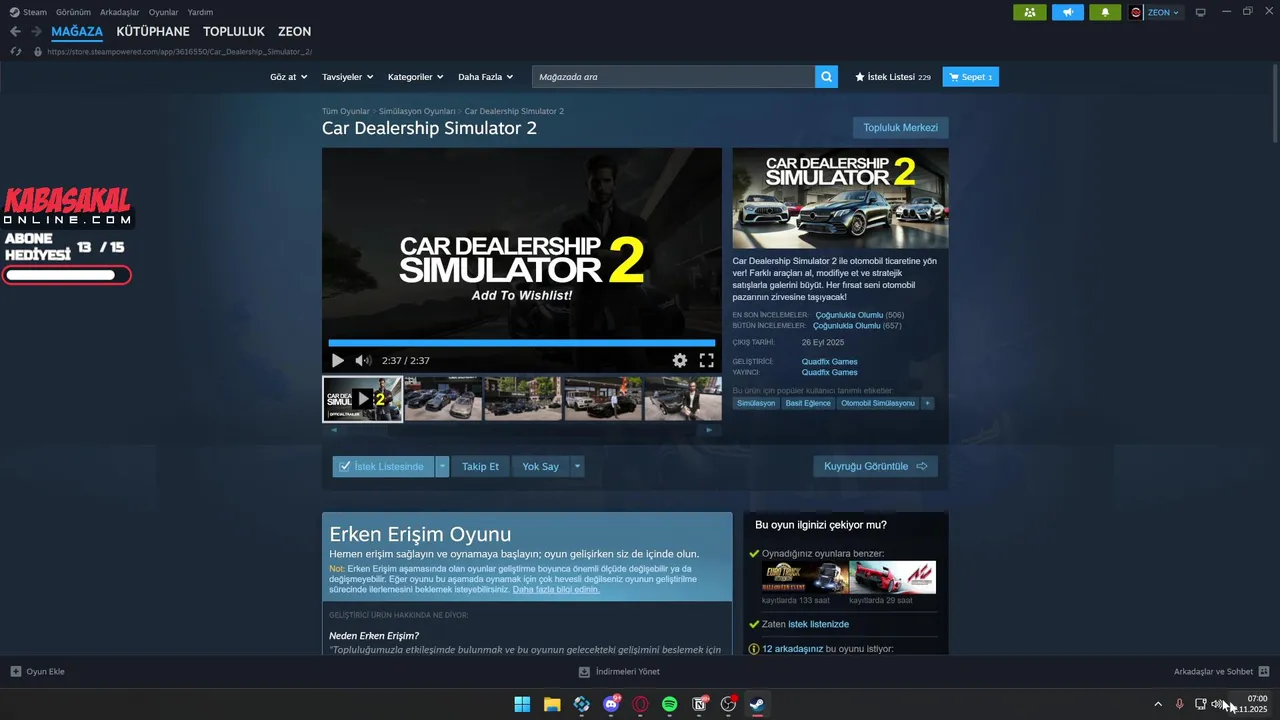
Task: Open Assetto Corsa similar game thumbnail
Action: (x=893, y=578)
